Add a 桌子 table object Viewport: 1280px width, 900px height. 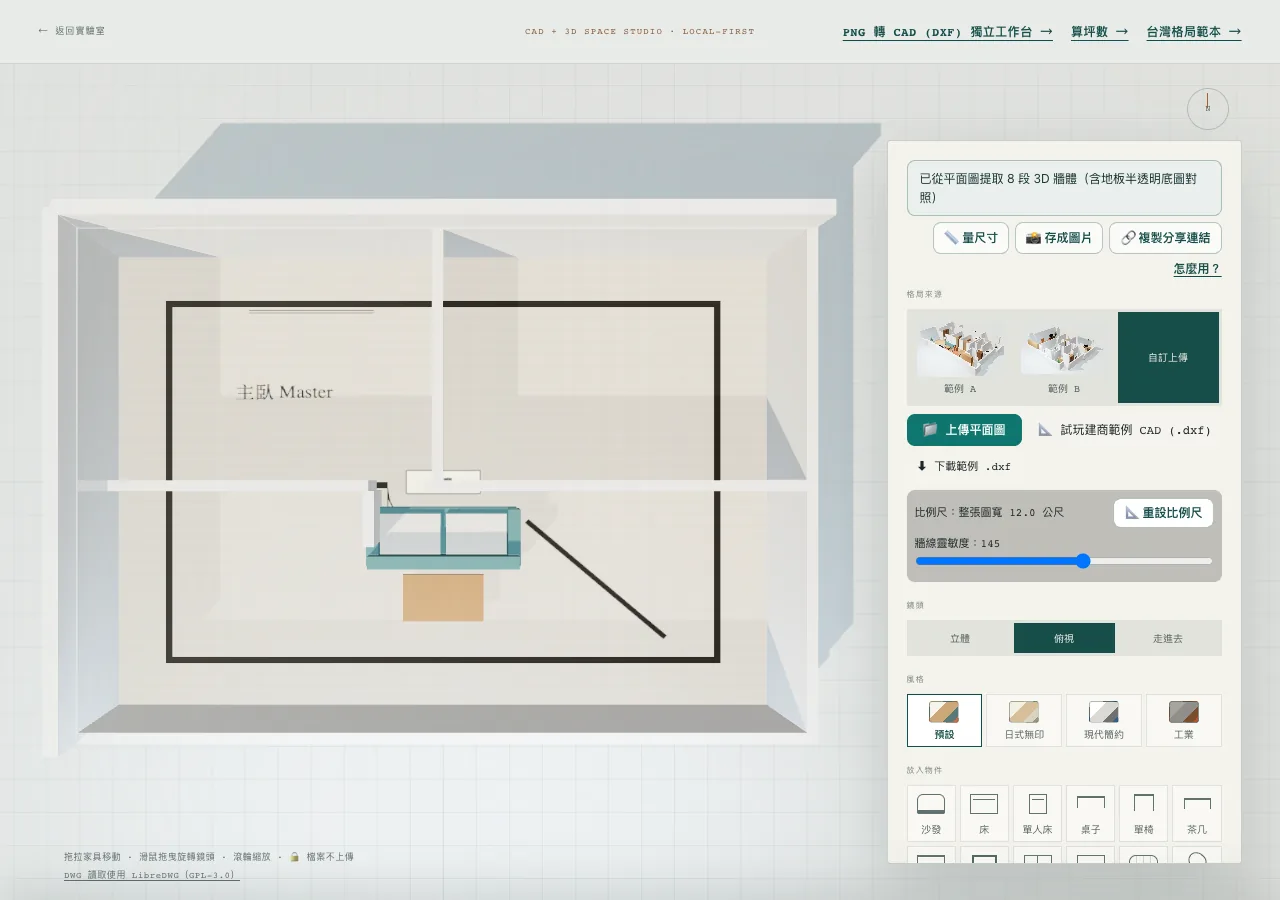[x=1091, y=813]
